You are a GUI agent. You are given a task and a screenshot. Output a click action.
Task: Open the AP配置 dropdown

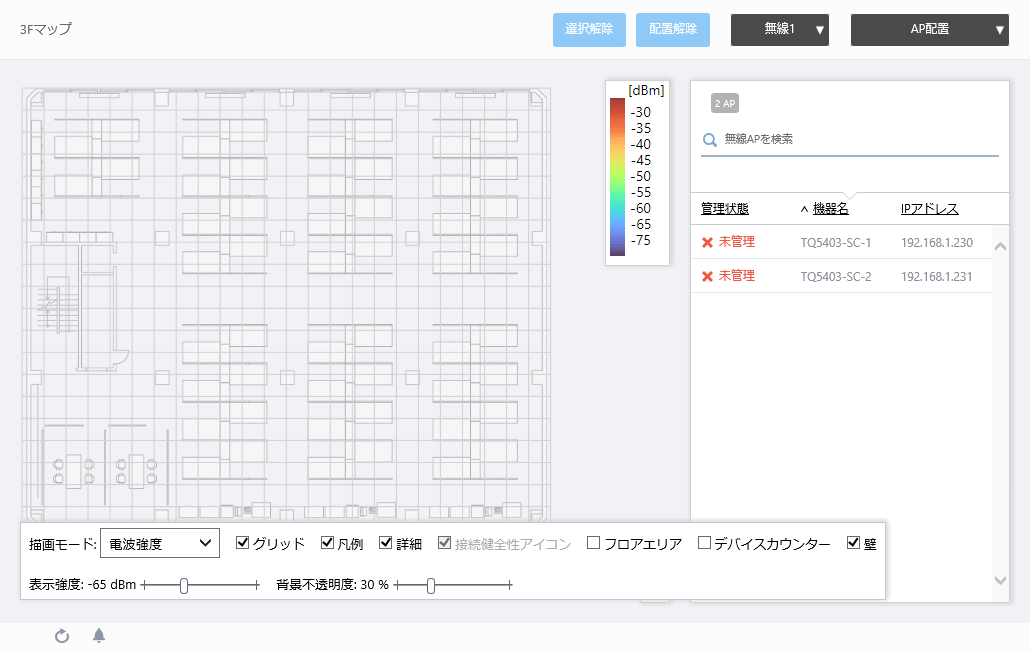coord(929,30)
